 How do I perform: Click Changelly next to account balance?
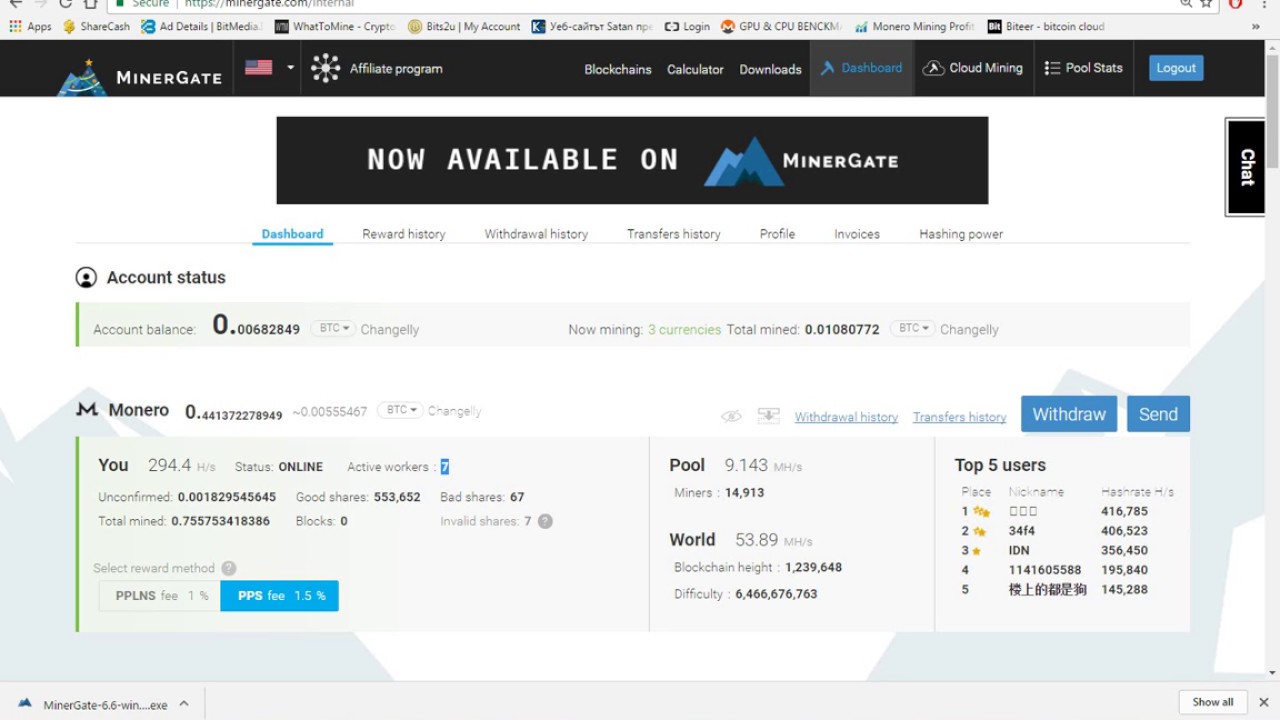click(390, 329)
